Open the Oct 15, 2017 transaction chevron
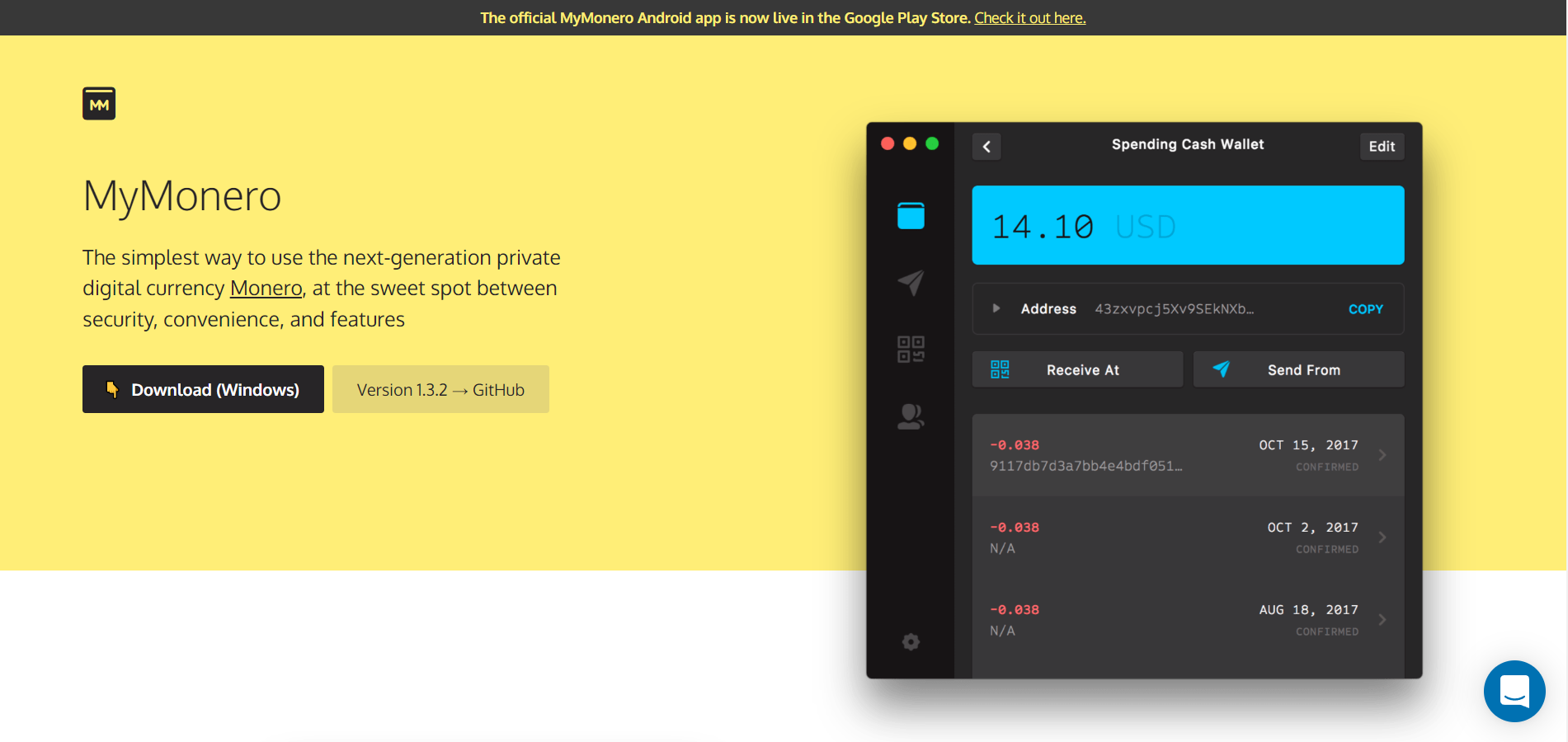 1382,455
